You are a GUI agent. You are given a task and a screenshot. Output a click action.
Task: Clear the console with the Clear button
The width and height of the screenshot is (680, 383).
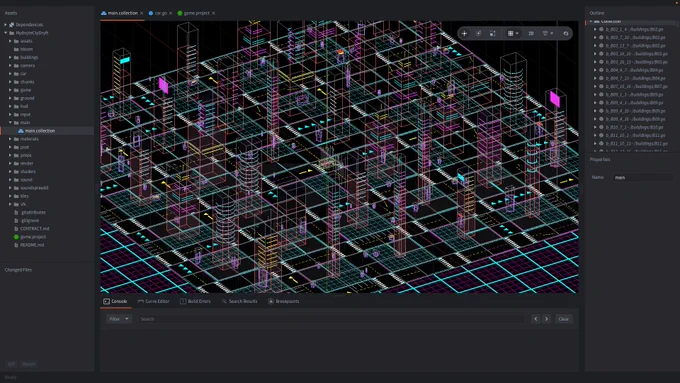click(x=564, y=319)
